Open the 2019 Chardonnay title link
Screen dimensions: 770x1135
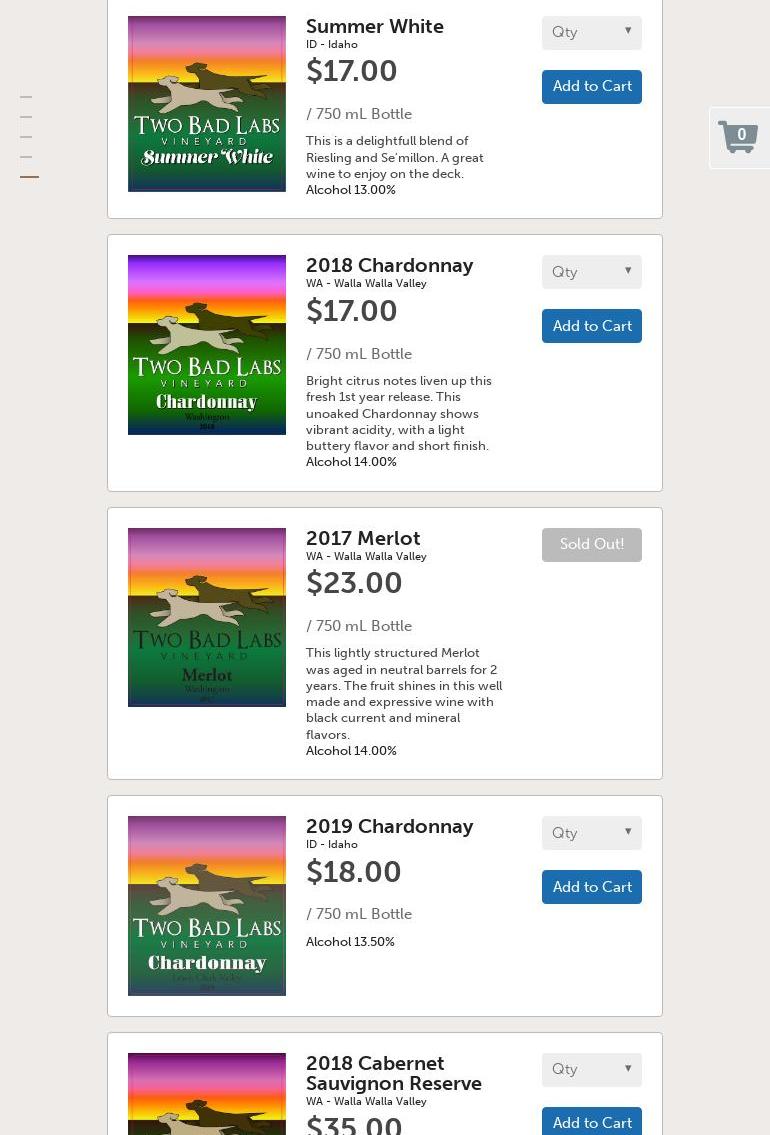(x=389, y=827)
